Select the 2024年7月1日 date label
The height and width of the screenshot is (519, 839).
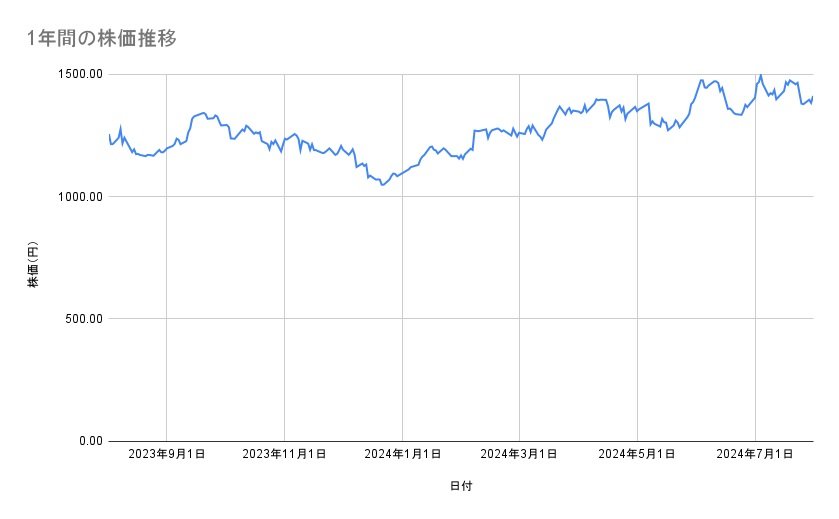tap(756, 455)
